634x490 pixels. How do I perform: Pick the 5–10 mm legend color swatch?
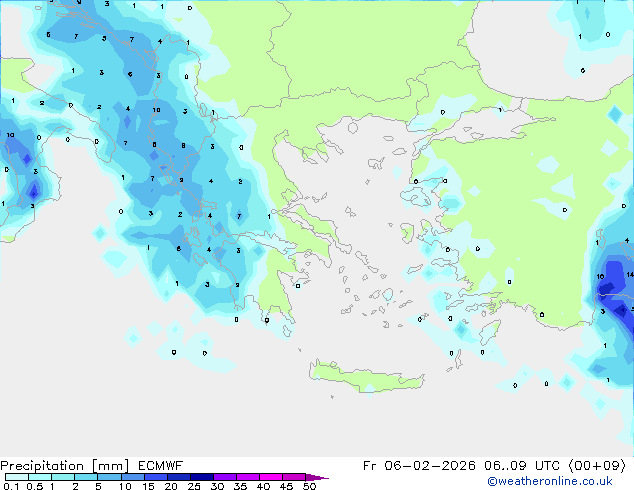(x=109, y=477)
